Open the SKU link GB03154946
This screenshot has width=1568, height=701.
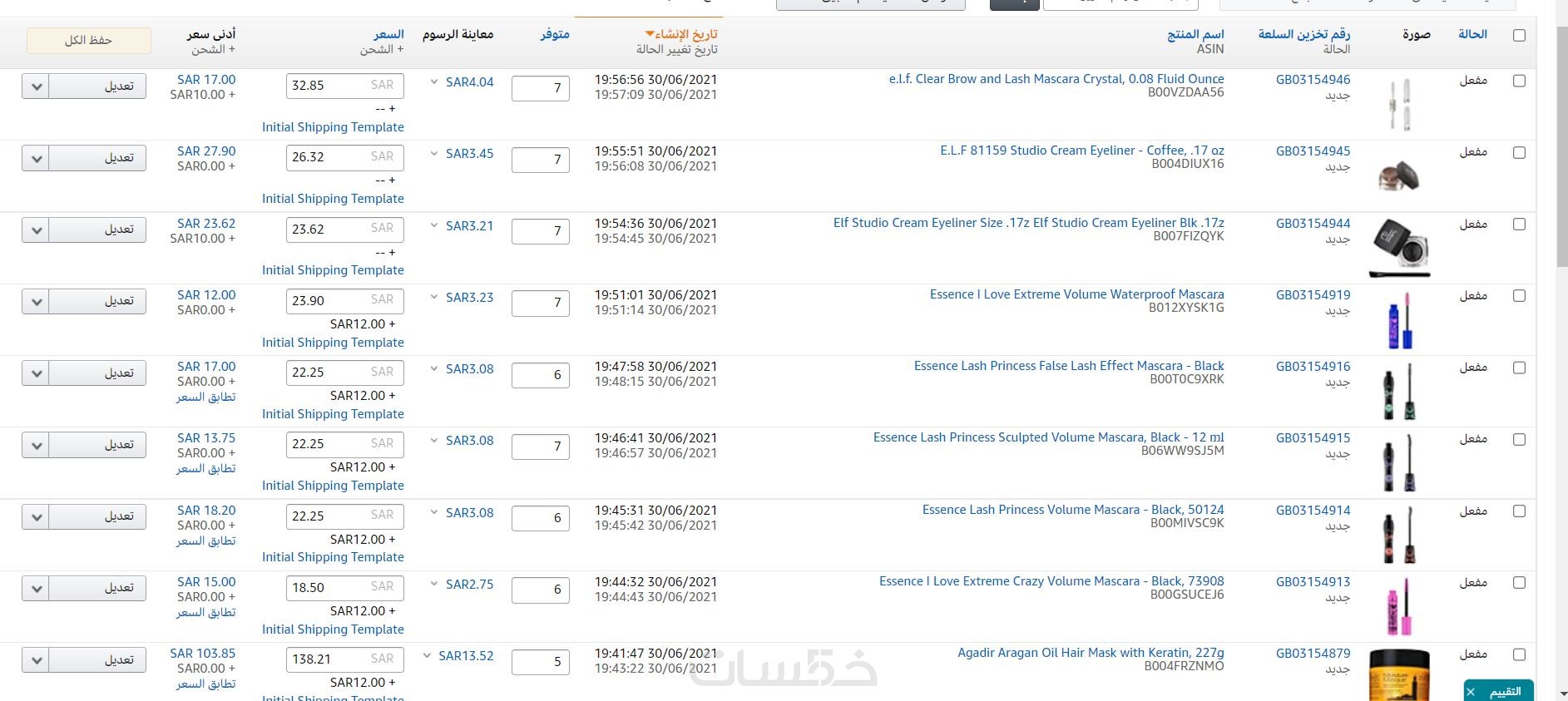(x=1313, y=80)
